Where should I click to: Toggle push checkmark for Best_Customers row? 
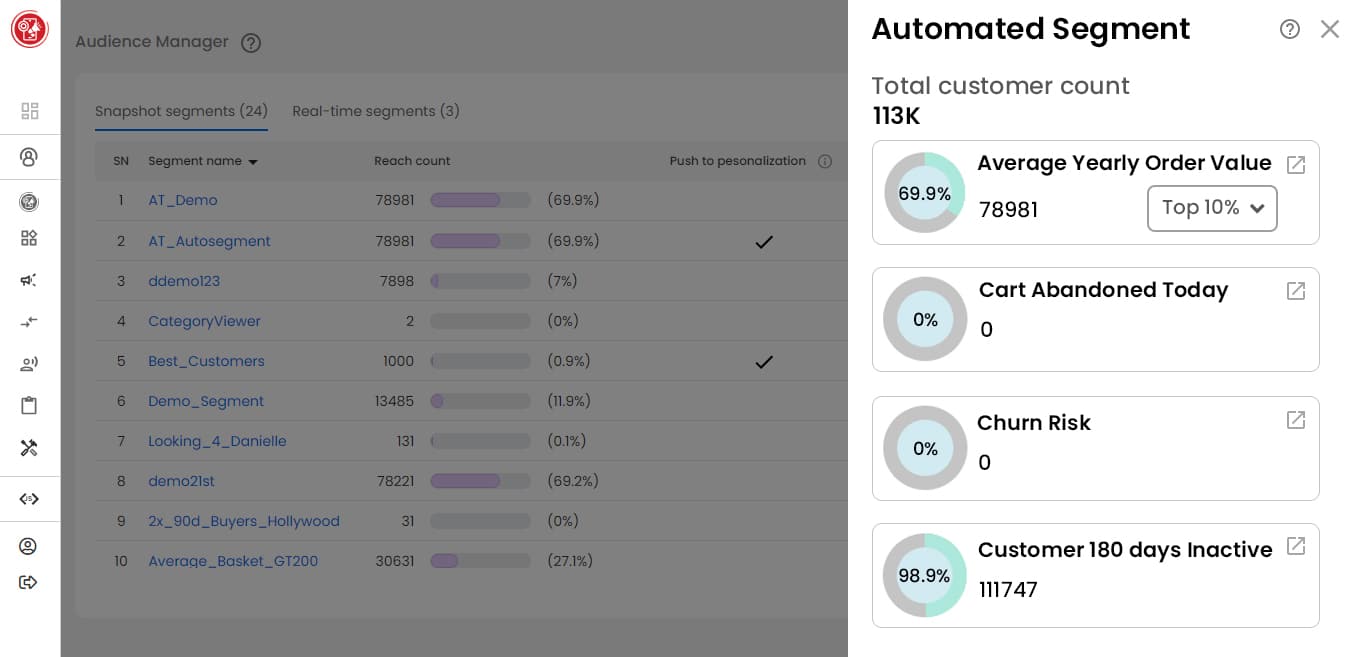764,361
